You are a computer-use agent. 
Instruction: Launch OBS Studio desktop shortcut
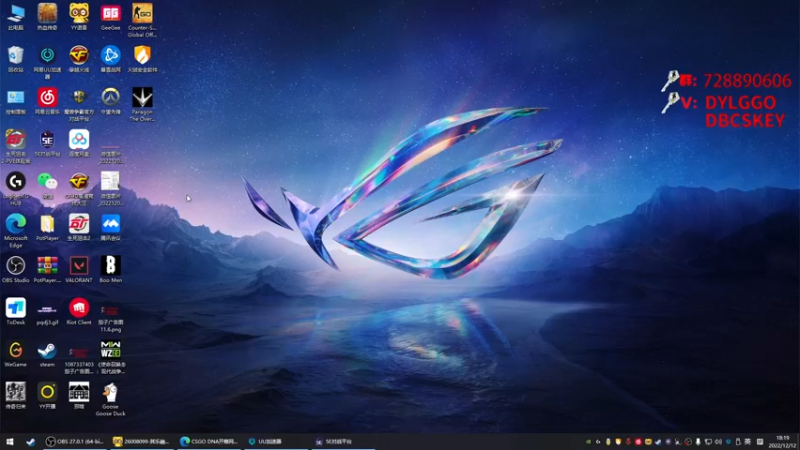click(x=16, y=270)
